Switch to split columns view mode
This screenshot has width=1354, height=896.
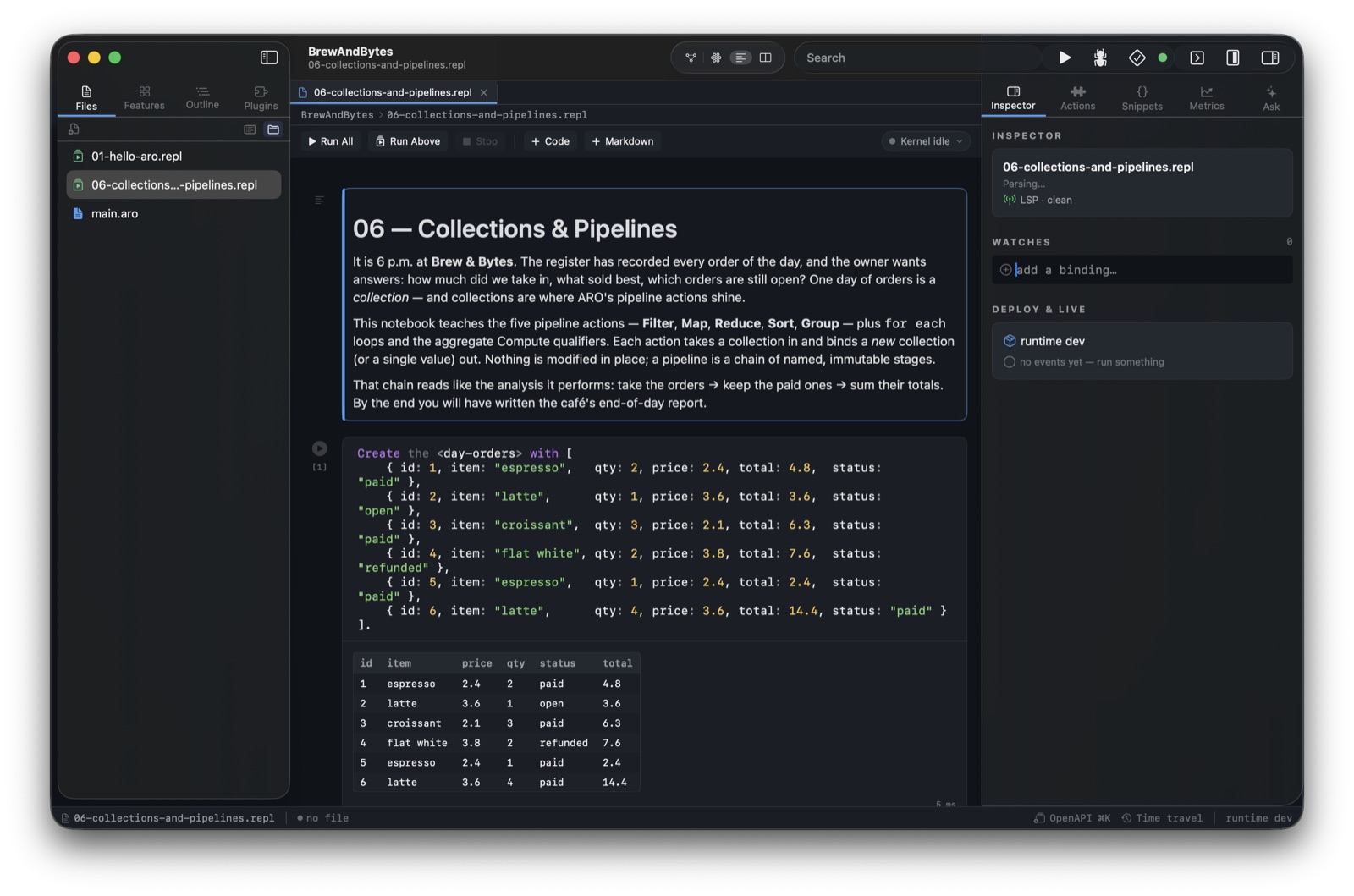pyautogui.click(x=766, y=58)
